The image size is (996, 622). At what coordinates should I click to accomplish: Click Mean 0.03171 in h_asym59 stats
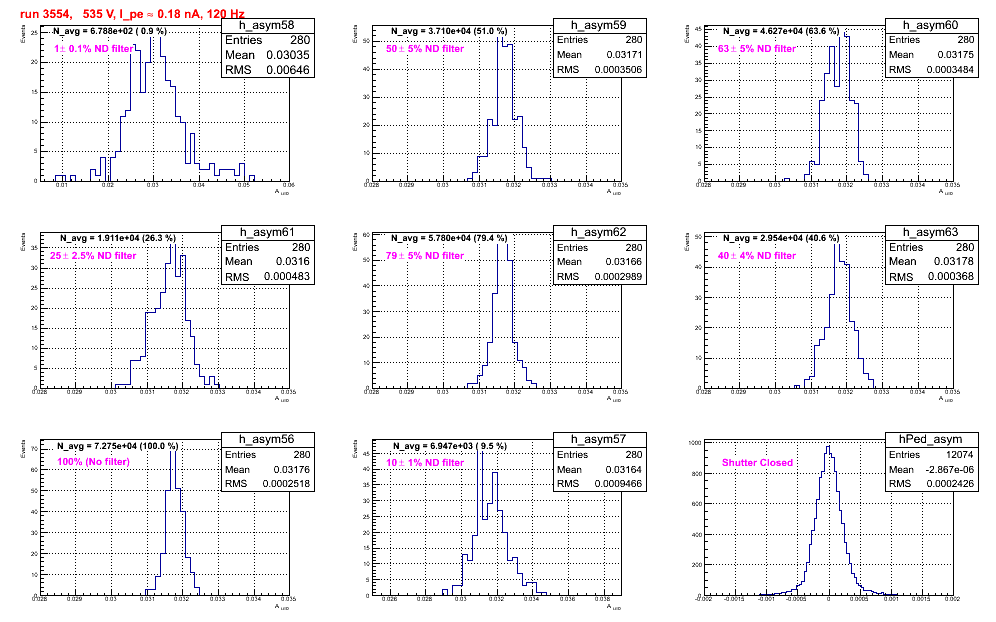point(599,55)
